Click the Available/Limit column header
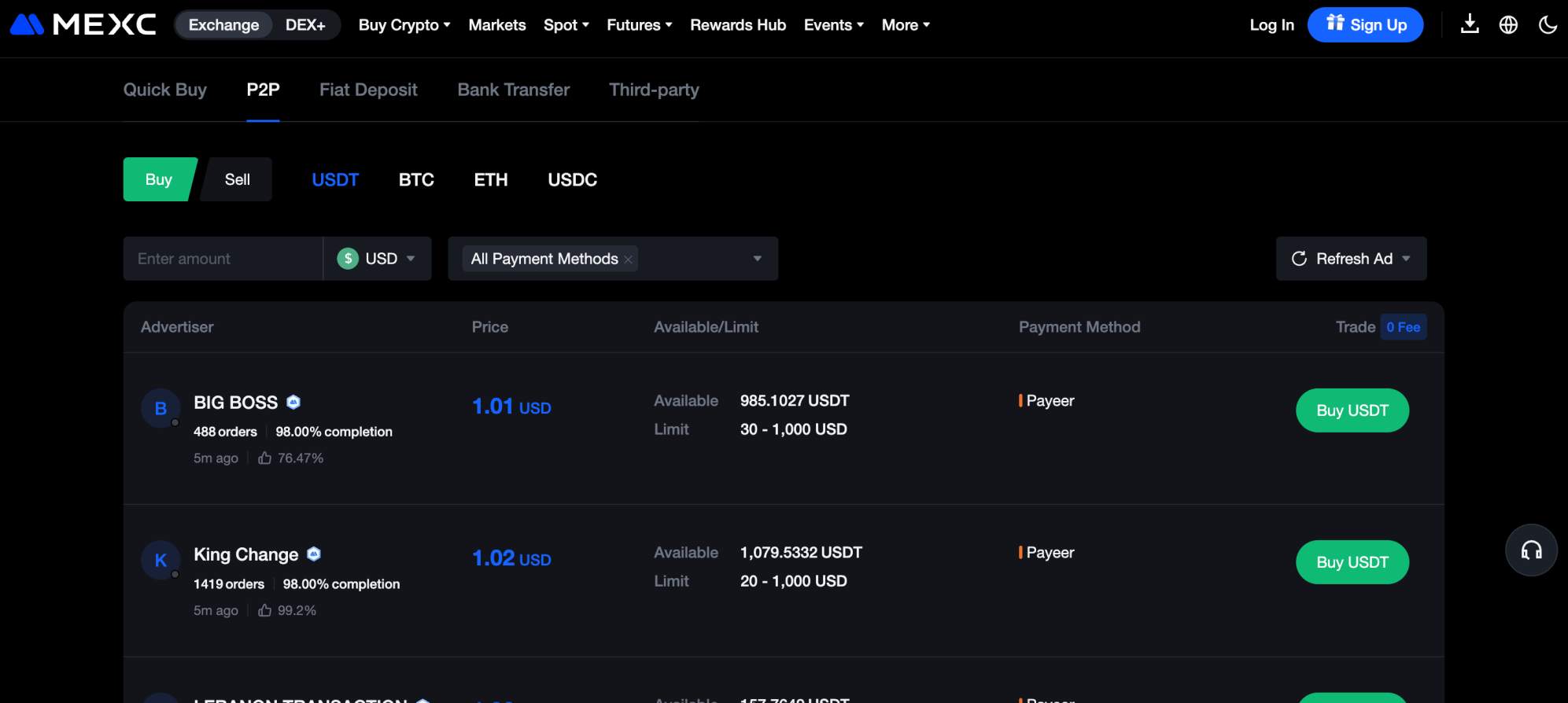 click(706, 327)
